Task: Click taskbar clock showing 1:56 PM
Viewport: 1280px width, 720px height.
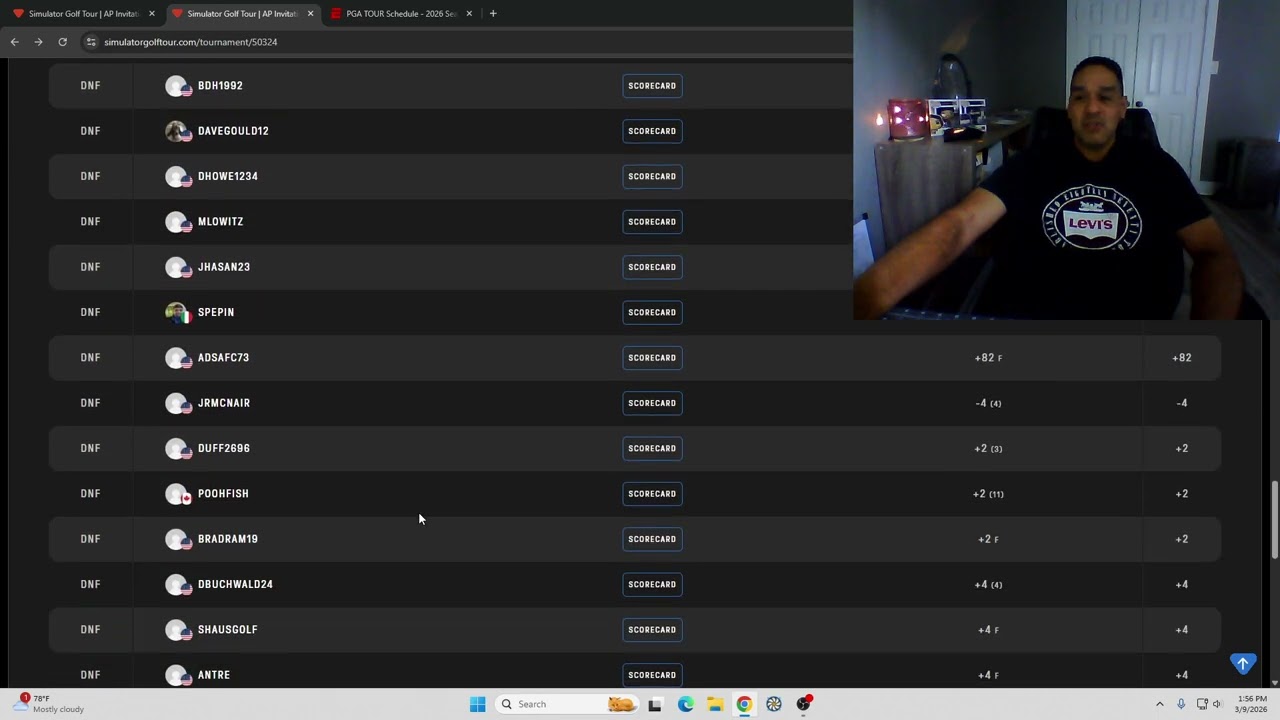Action: click(1252, 704)
